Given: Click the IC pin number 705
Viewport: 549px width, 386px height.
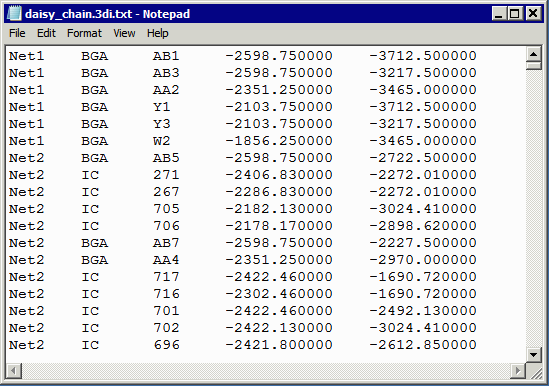Looking at the screenshot, I should point(166,209).
